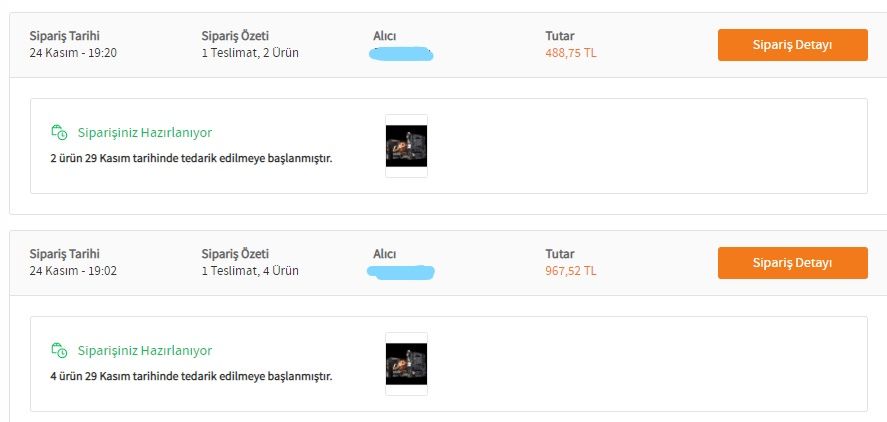The height and width of the screenshot is (422, 887).
Task: Click the Sipariş Tarihi label in the first order
Action: click(x=65, y=36)
